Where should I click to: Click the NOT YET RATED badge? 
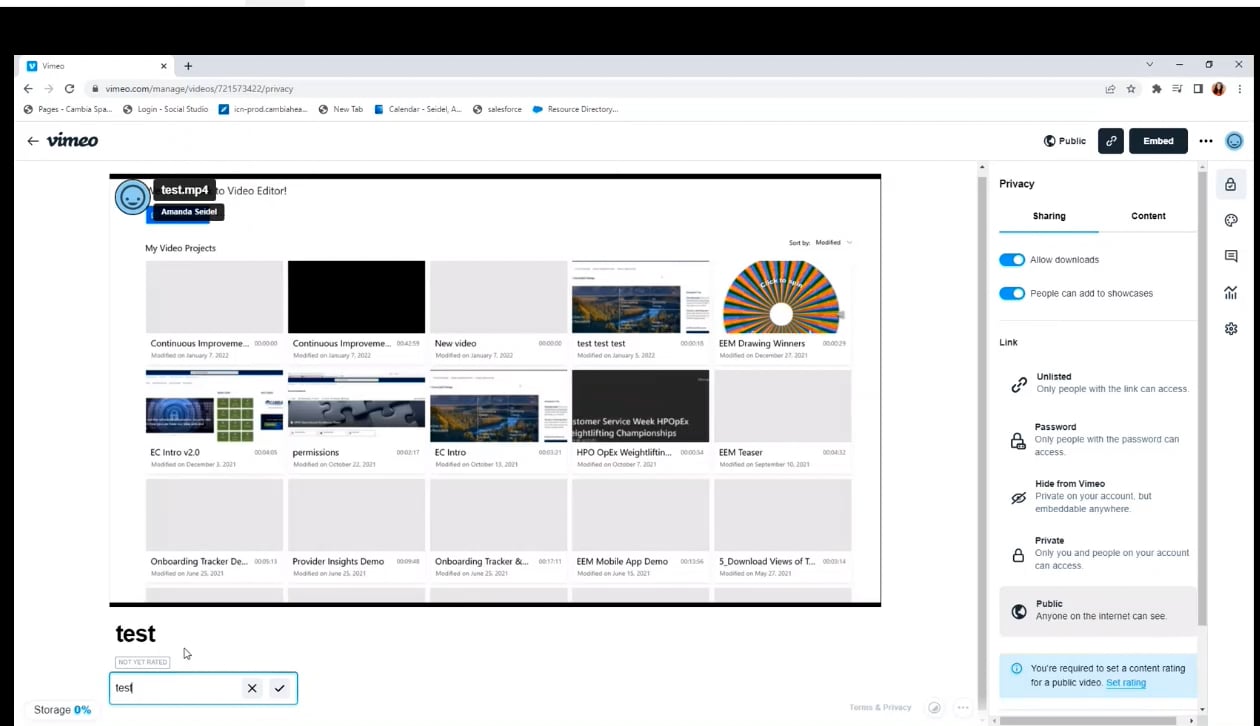tap(142, 662)
